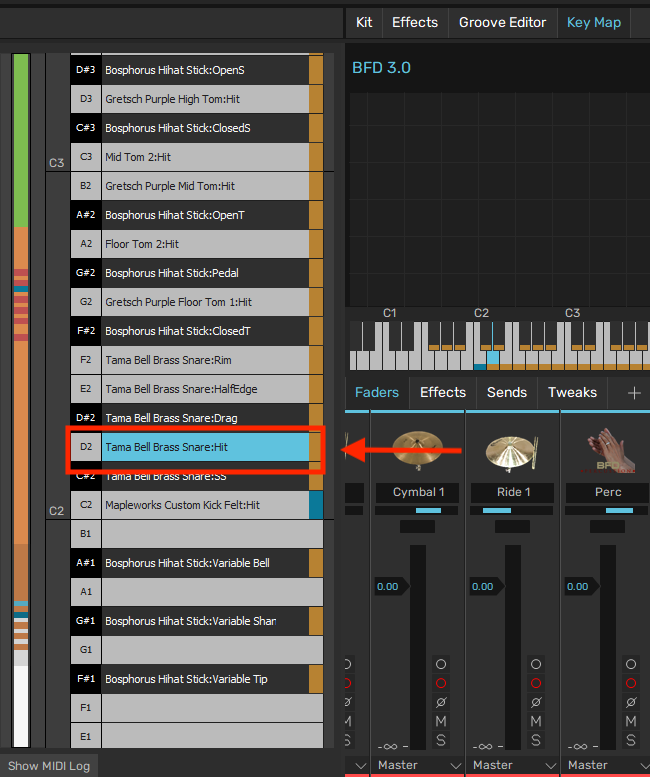Invert phase on Ride 1 channel
This screenshot has height=777, width=650.
536,702
